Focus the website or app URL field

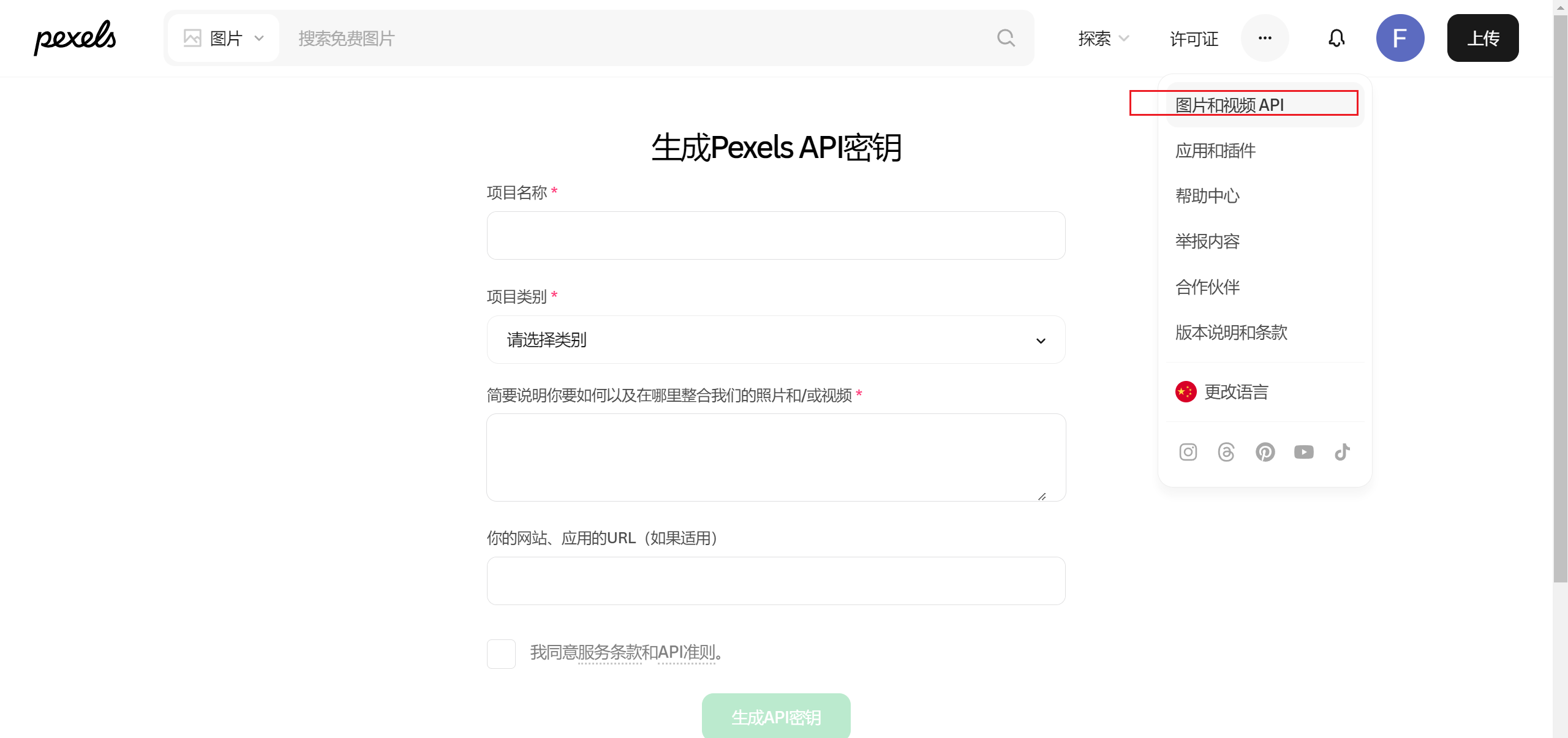click(776, 581)
